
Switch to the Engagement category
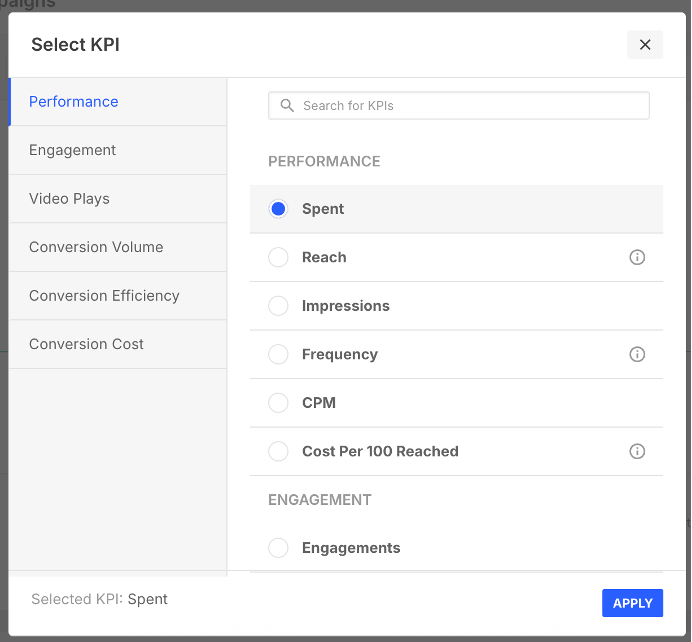tap(118, 150)
